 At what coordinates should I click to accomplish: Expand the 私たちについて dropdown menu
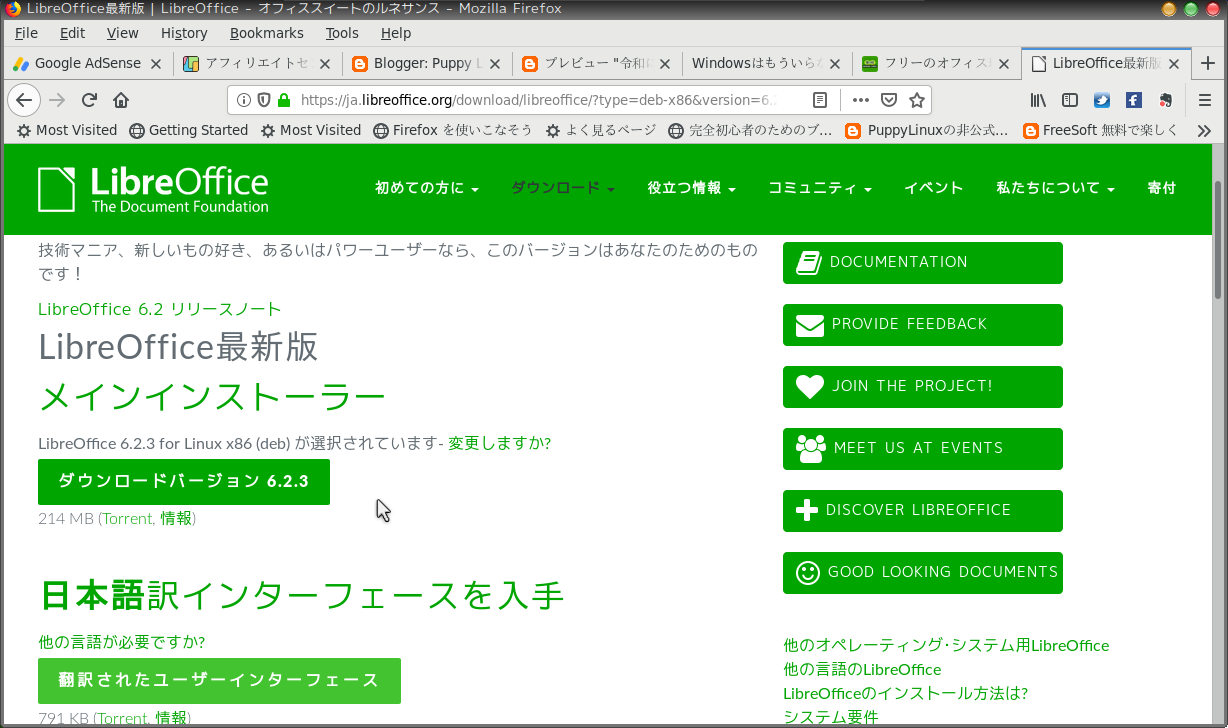pos(1055,188)
